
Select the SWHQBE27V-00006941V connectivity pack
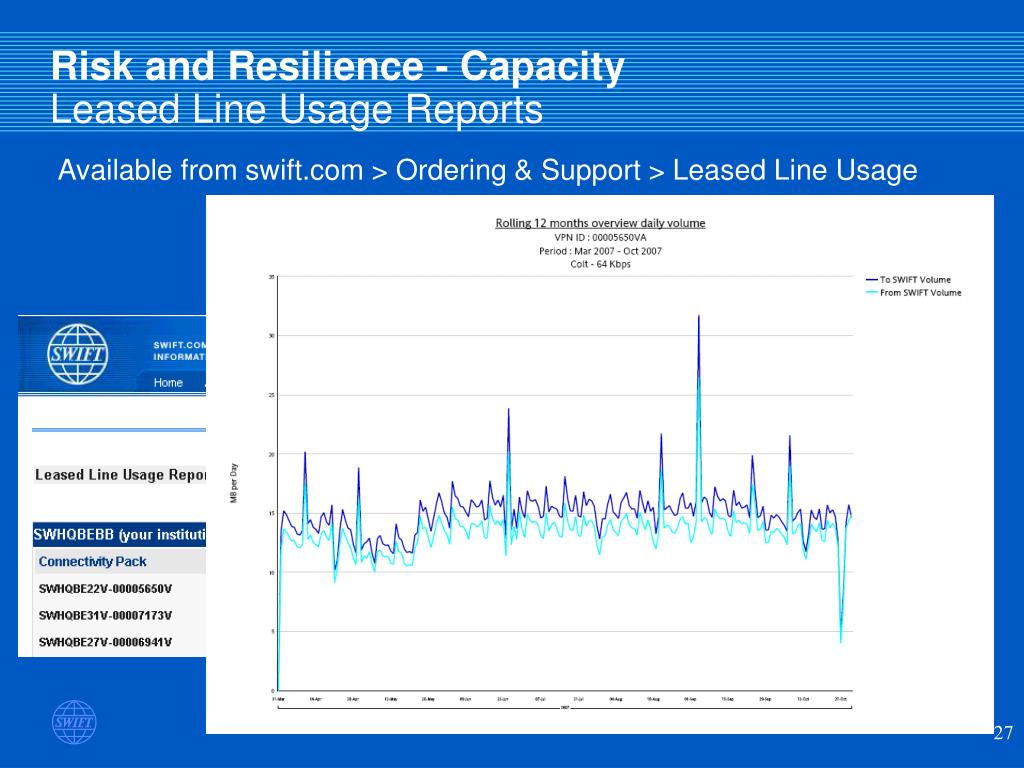point(105,643)
